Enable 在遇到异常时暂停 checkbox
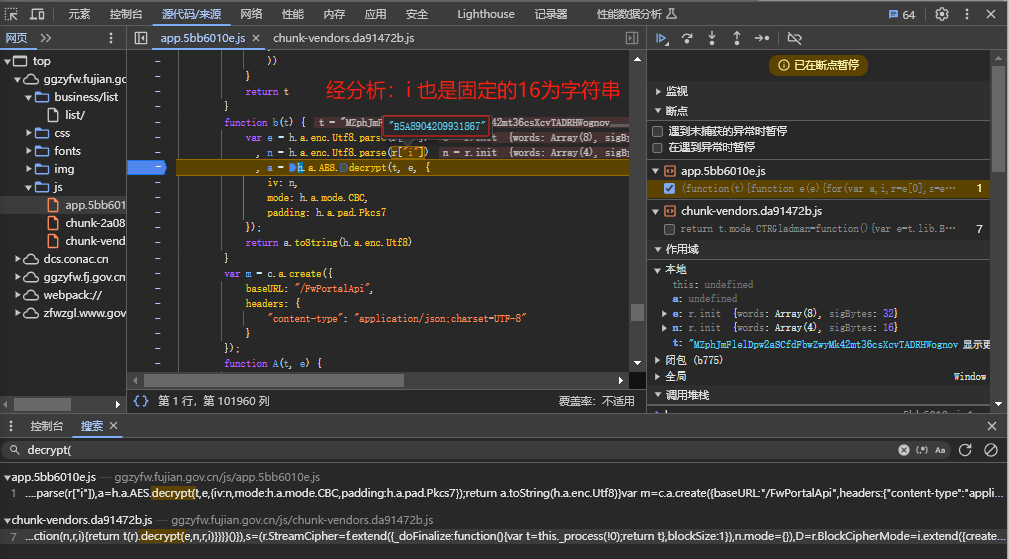1009x559 pixels. coord(657,147)
